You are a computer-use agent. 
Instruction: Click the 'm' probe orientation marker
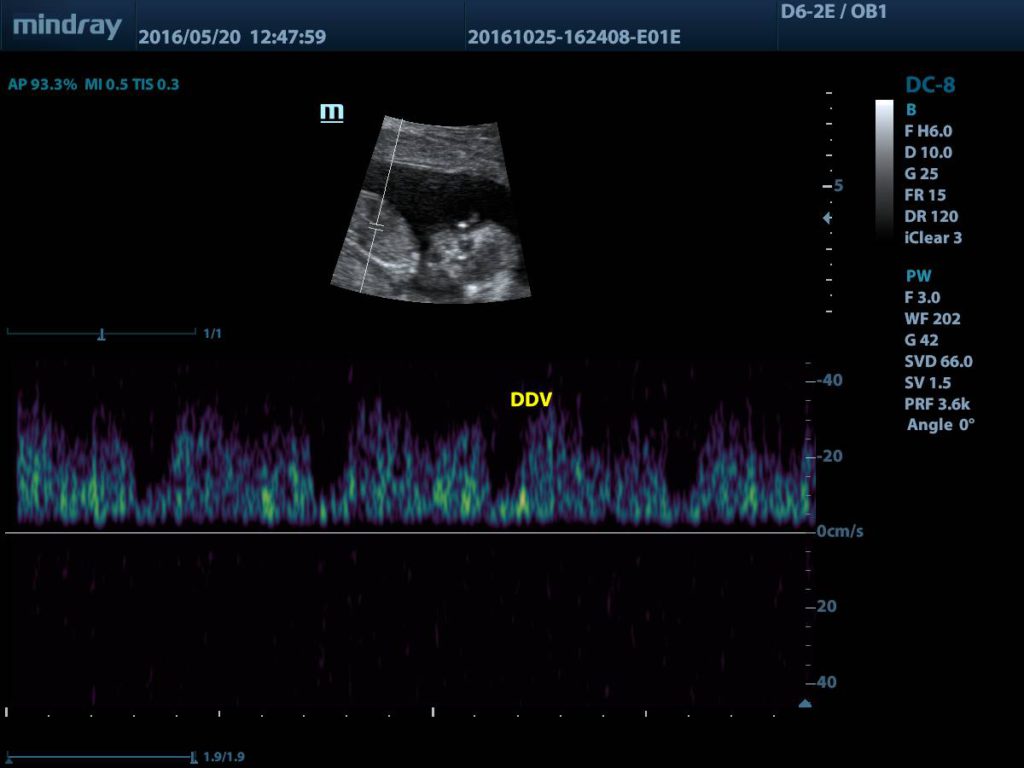coord(331,112)
